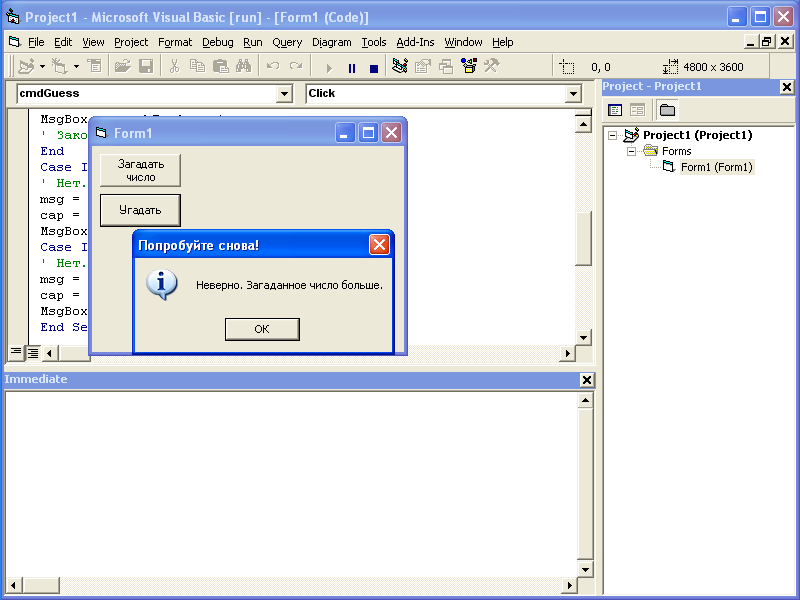This screenshot has width=800, height=600.
Task: Click the Add Standard EXE Project icon
Action: (x=27, y=66)
